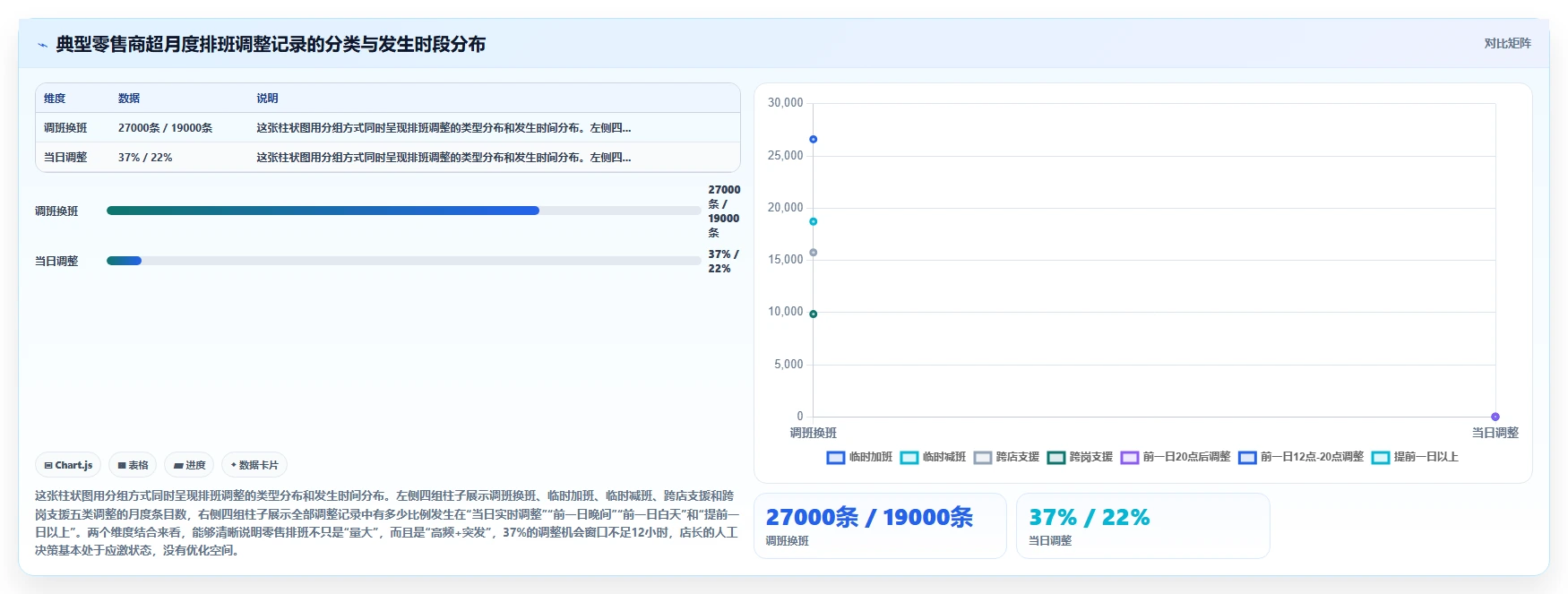Open the 对比矩阵 label in the header

tap(1507, 43)
